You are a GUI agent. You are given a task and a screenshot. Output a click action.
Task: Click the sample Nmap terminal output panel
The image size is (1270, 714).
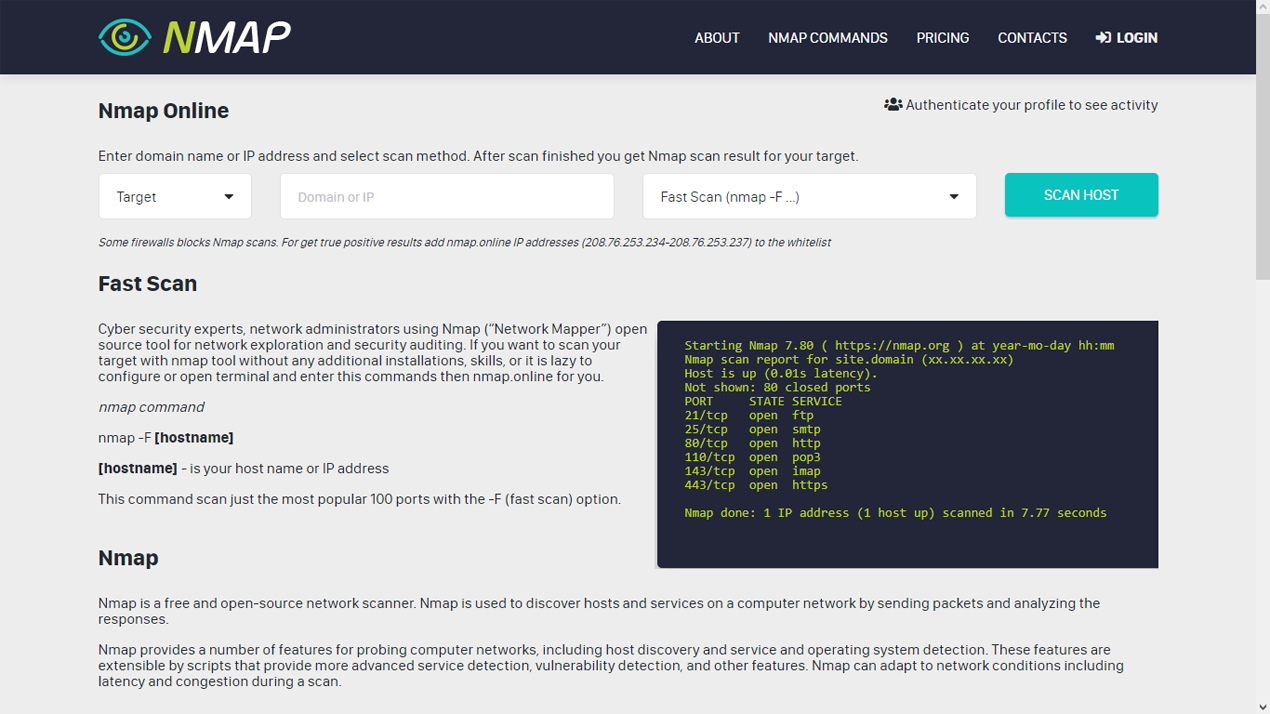tap(907, 444)
